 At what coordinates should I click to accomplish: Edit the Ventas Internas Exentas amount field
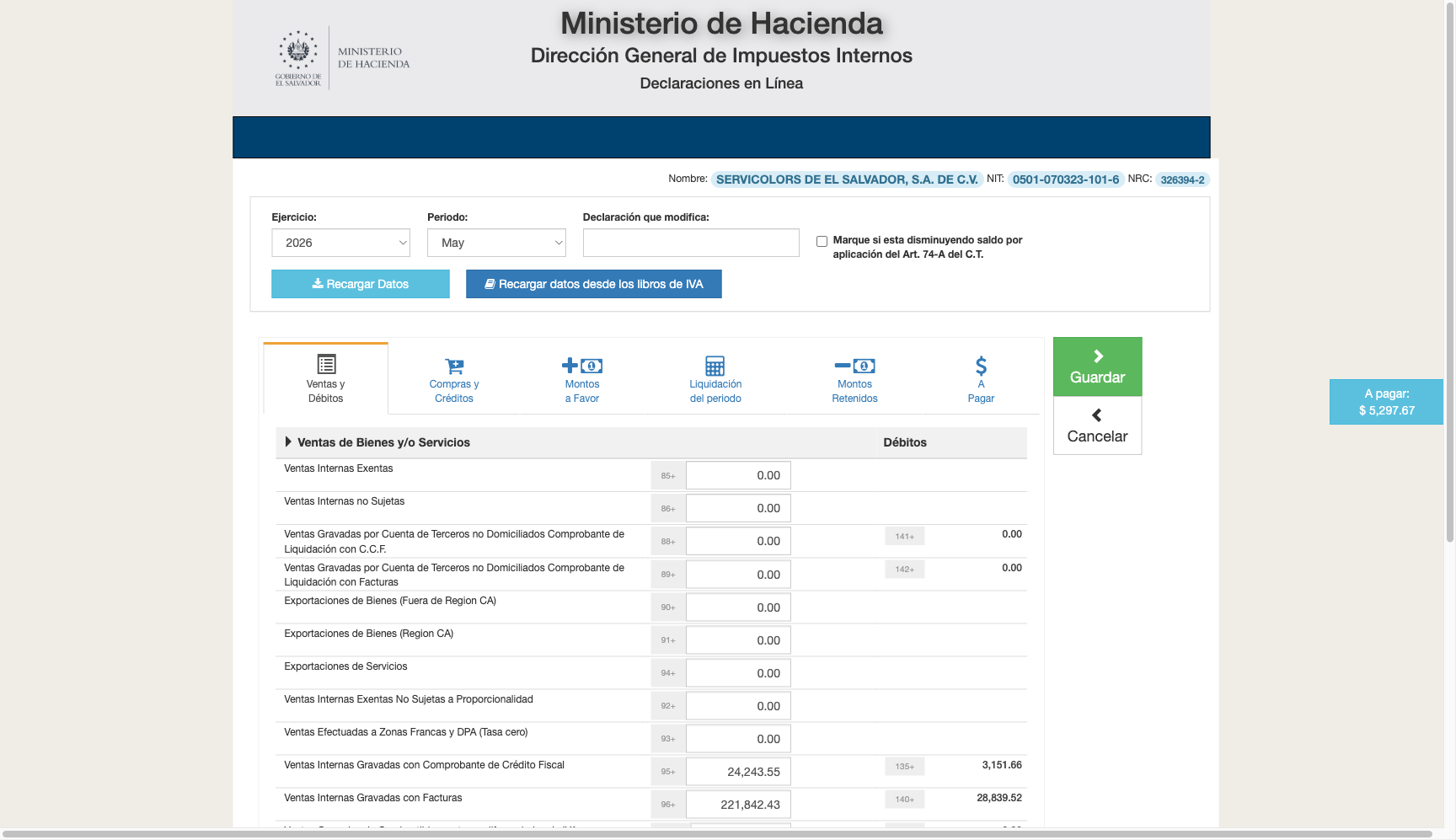click(x=738, y=475)
